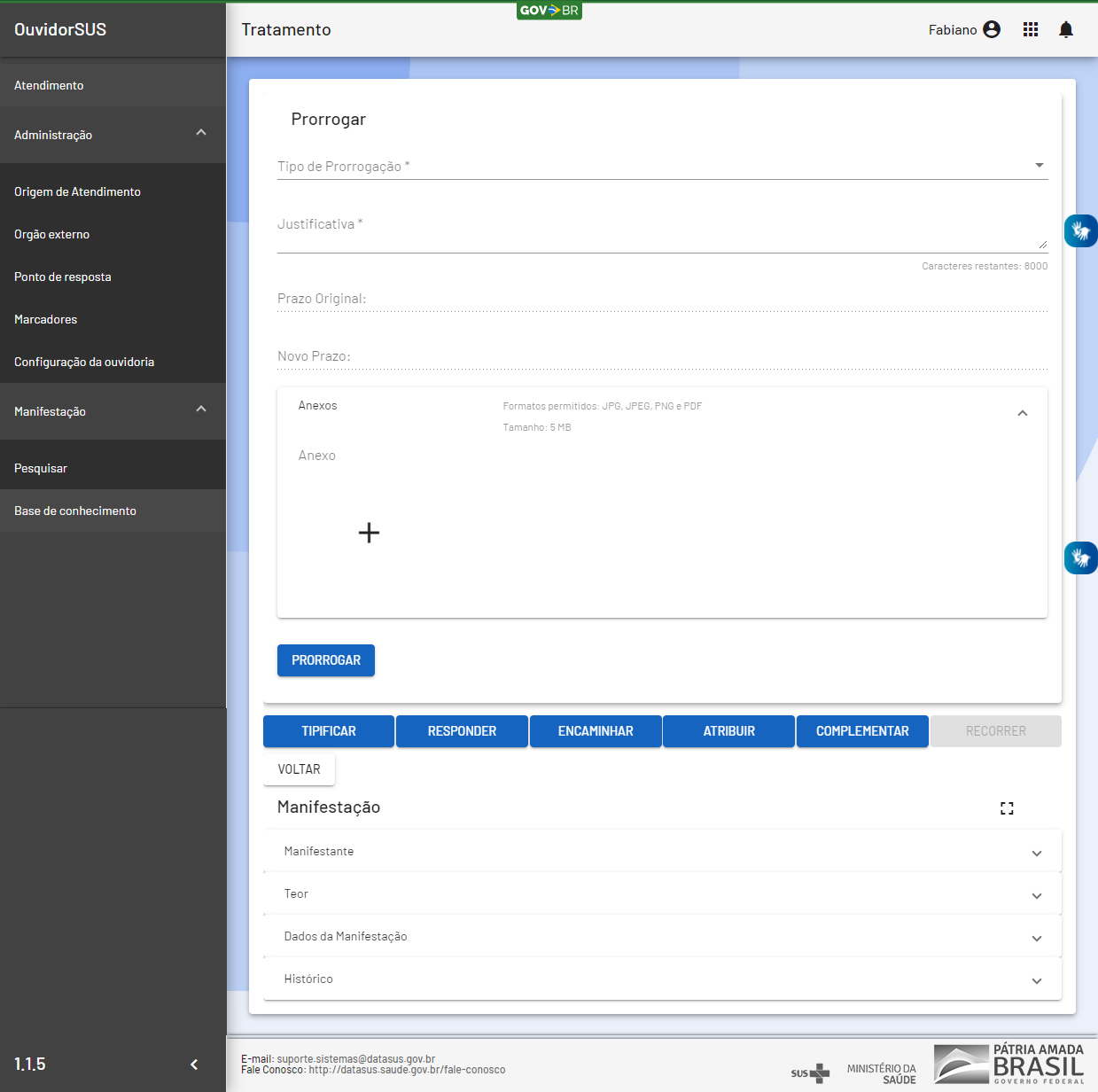Click the VOLTAR button
1098x1092 pixels.
pyautogui.click(x=299, y=769)
